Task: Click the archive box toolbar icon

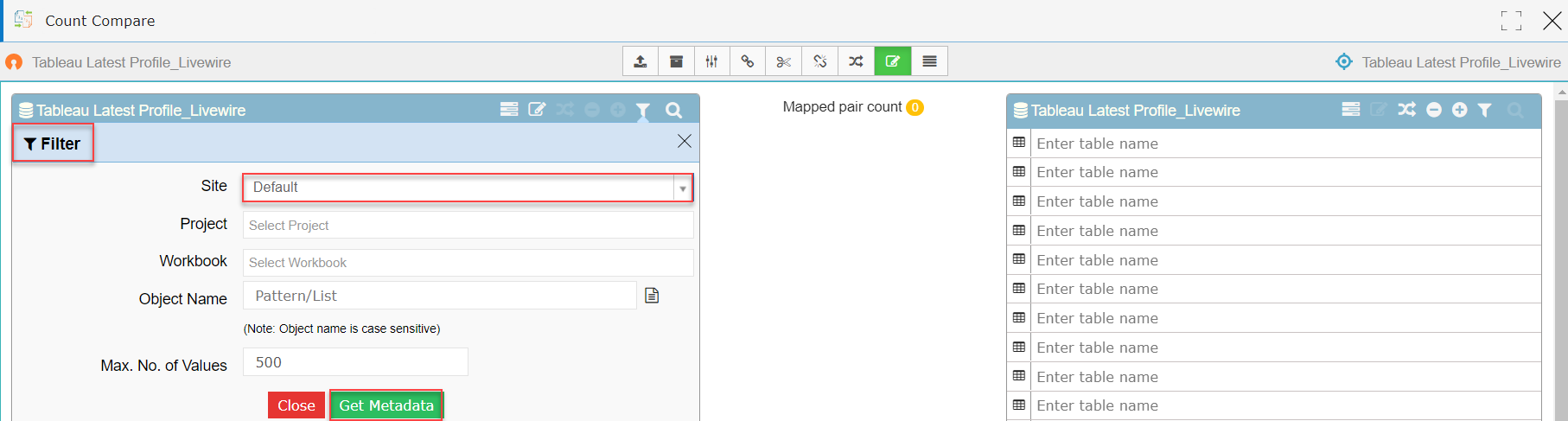Action: 677,61
